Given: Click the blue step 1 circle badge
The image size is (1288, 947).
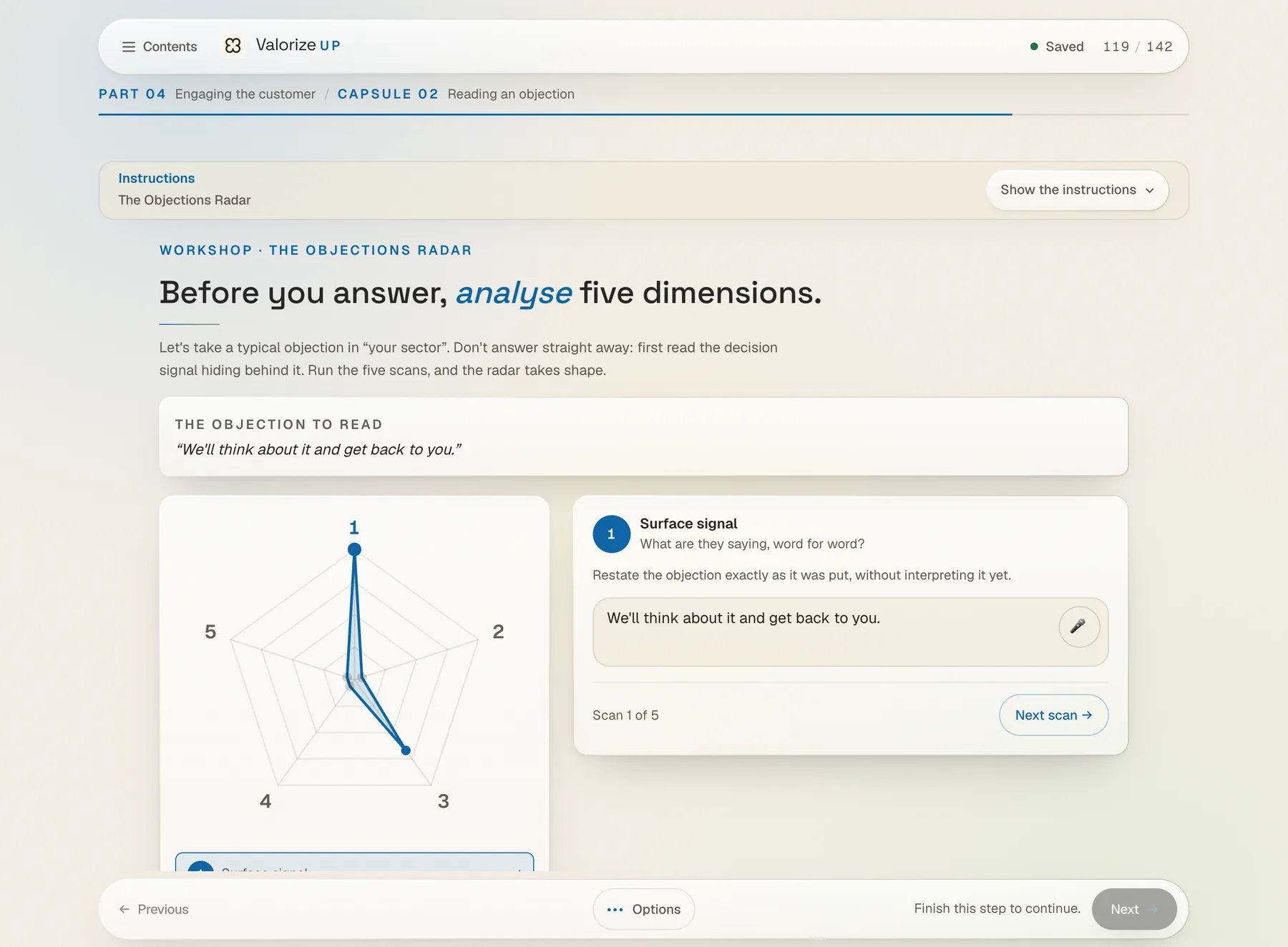Looking at the screenshot, I should pos(611,534).
